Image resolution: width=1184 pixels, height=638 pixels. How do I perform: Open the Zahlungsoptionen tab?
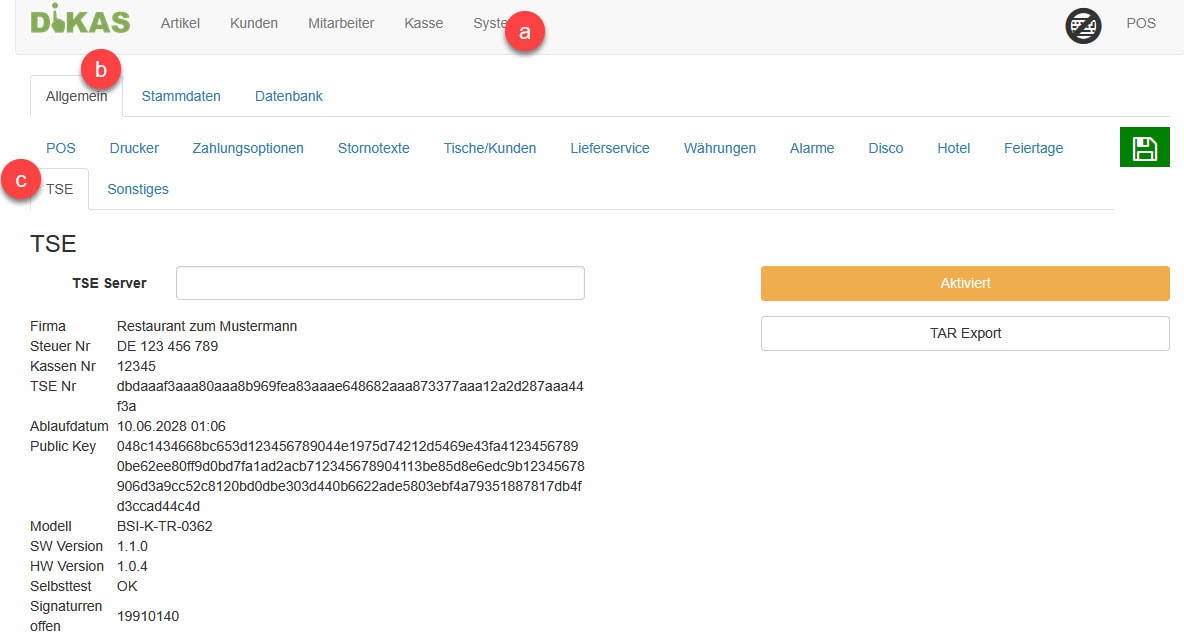point(248,148)
